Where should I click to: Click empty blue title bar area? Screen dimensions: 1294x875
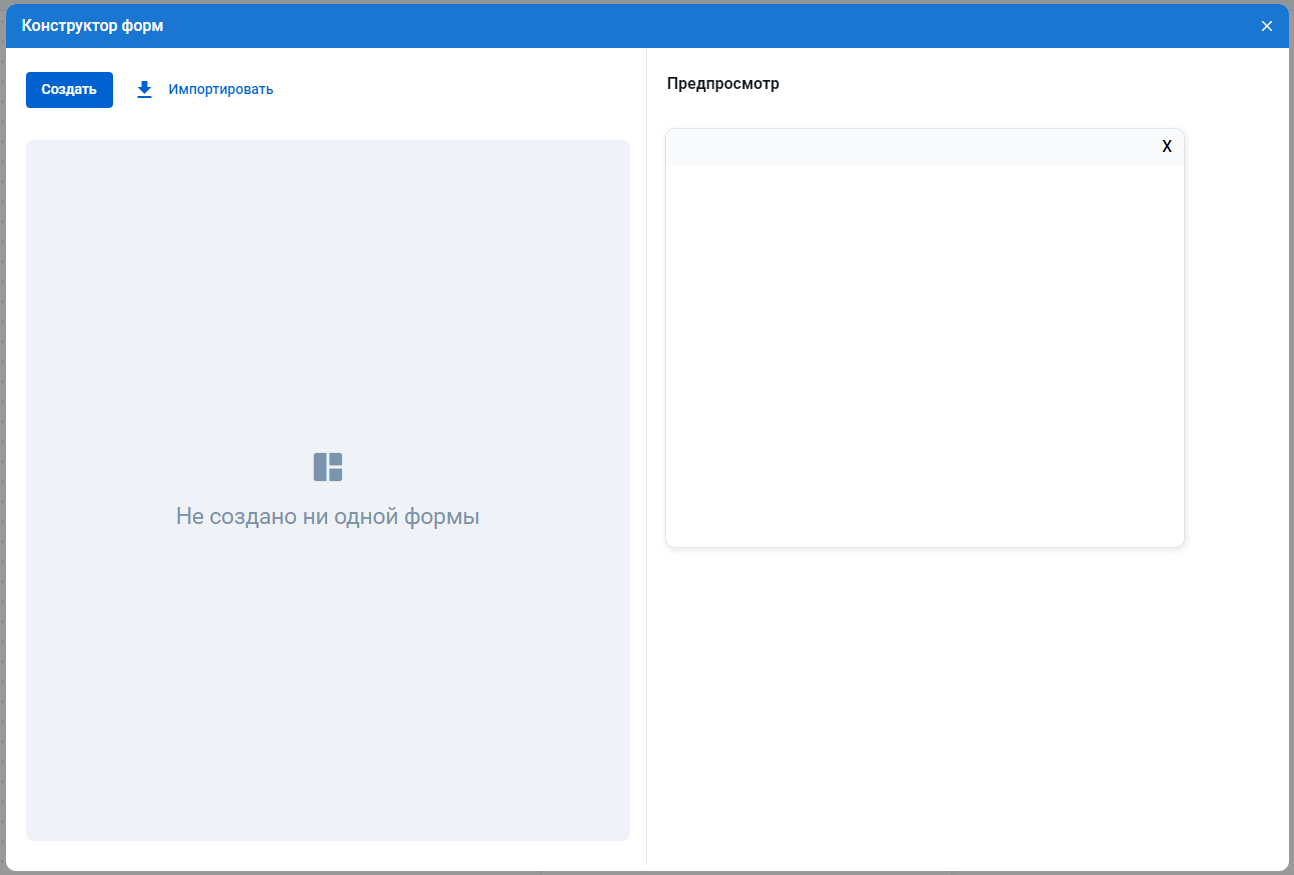click(x=700, y=26)
